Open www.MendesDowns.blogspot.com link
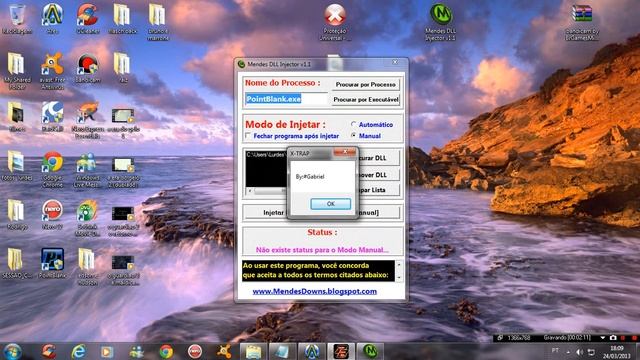The height and width of the screenshot is (360, 640). [x=314, y=291]
